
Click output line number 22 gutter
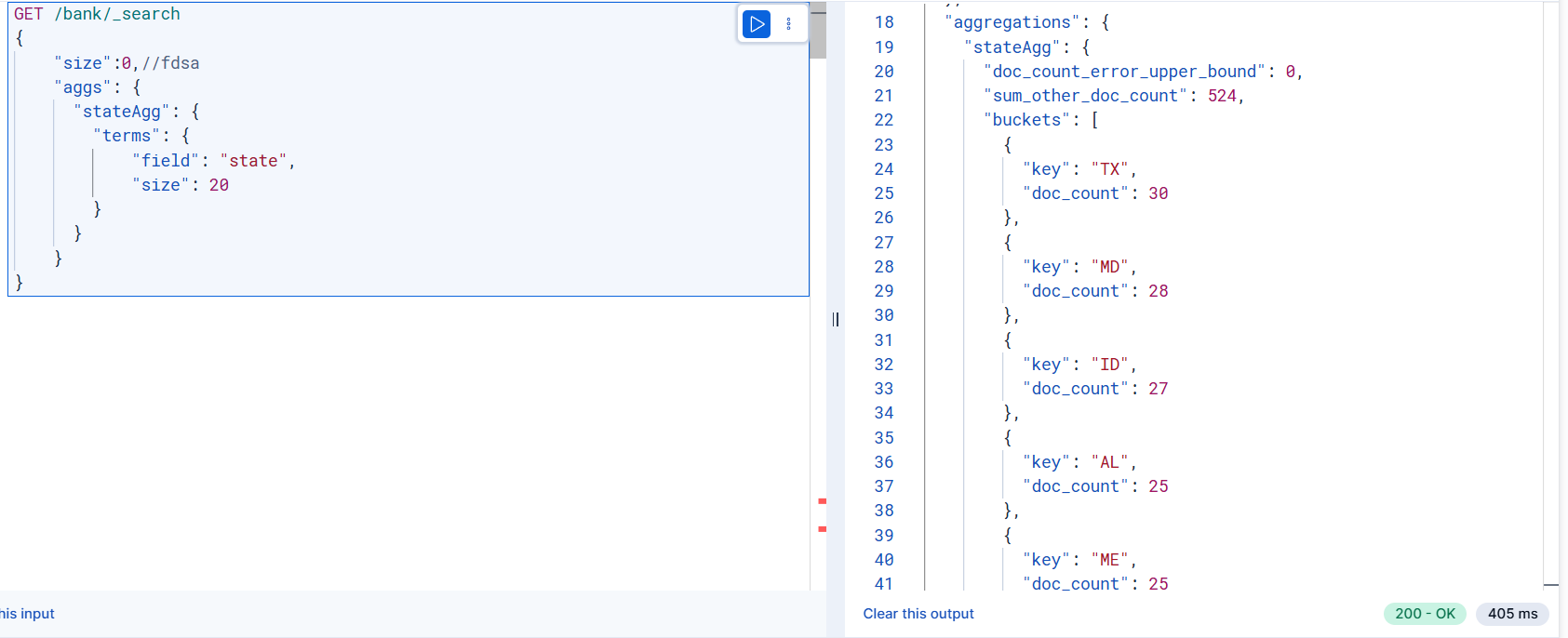pos(883,120)
